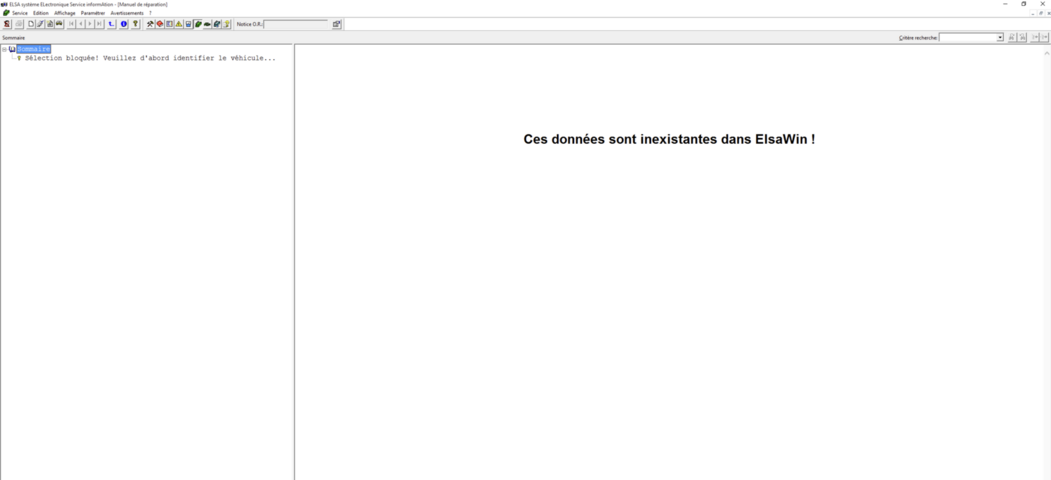Click the greyed-out printer toolbar icon
1051x480 pixels.
point(19,24)
